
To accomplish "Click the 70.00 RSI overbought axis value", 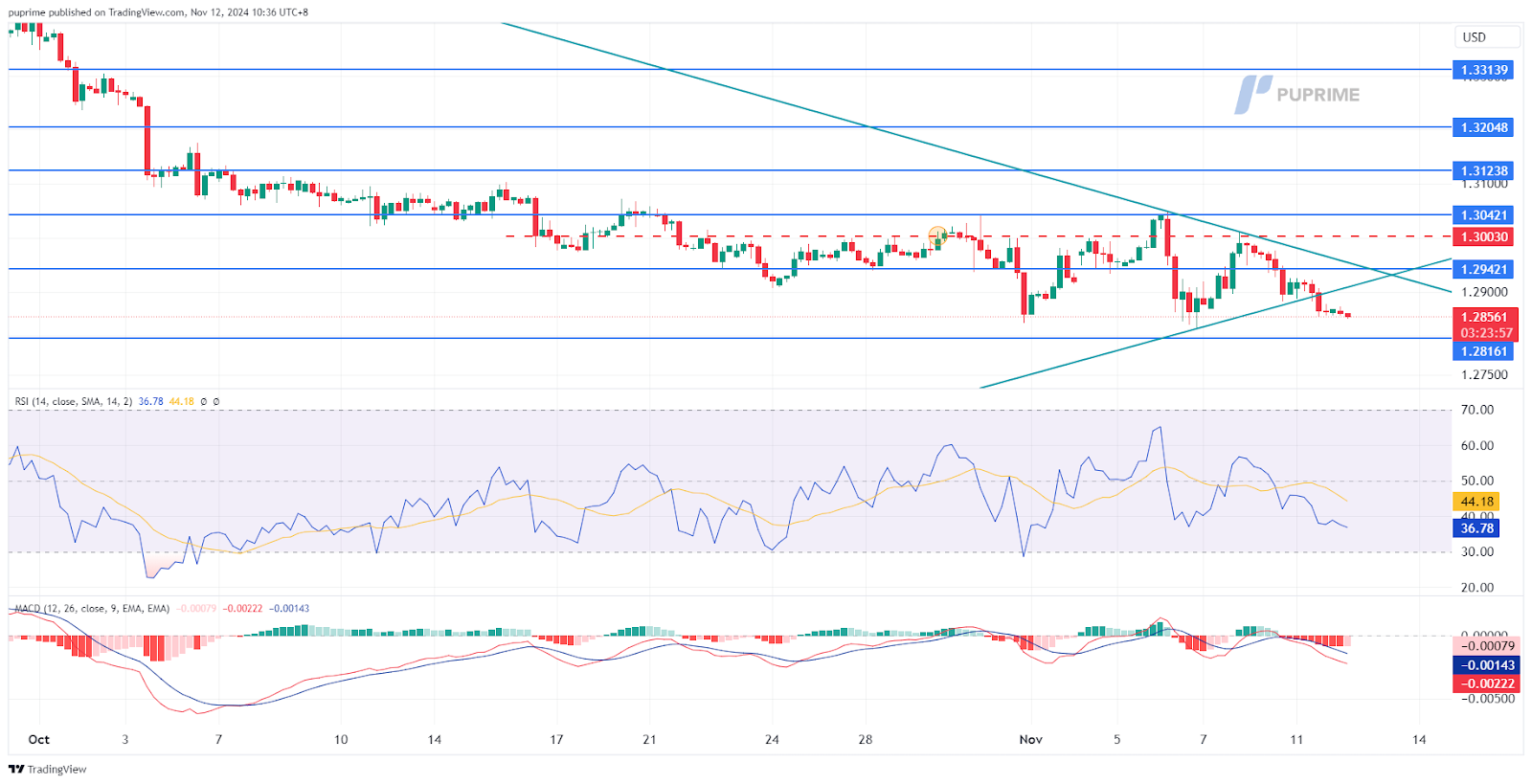I will point(1477,410).
